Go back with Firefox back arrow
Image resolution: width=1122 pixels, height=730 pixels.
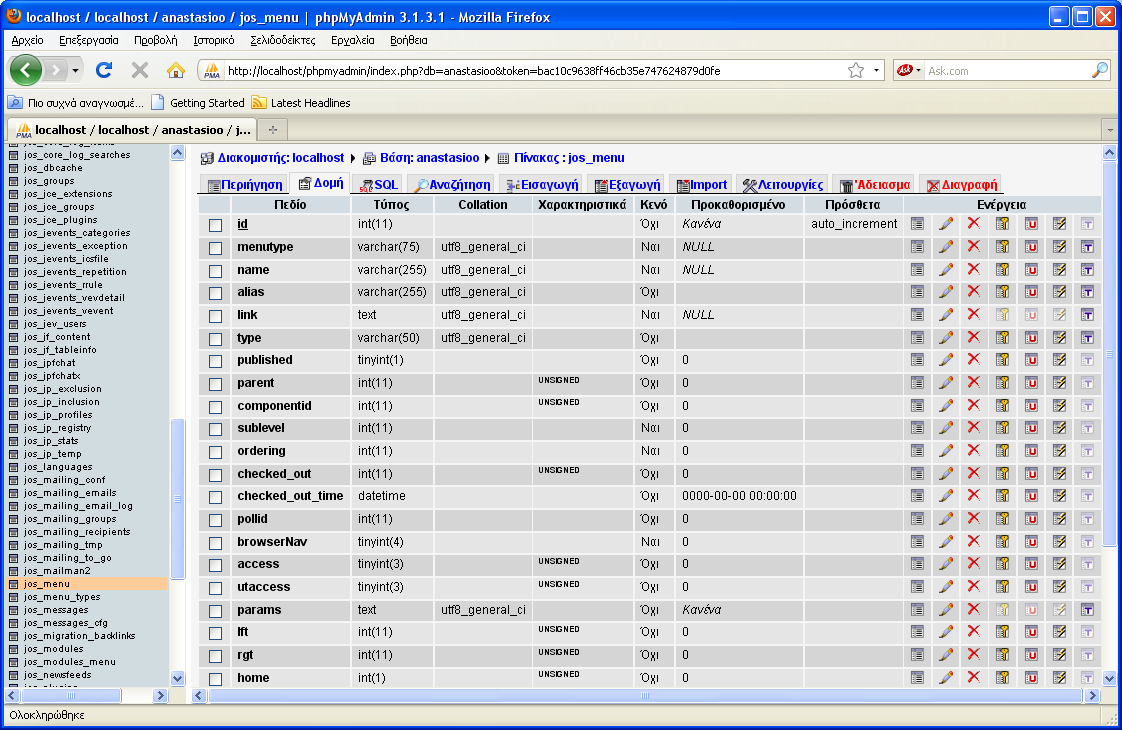(26, 70)
